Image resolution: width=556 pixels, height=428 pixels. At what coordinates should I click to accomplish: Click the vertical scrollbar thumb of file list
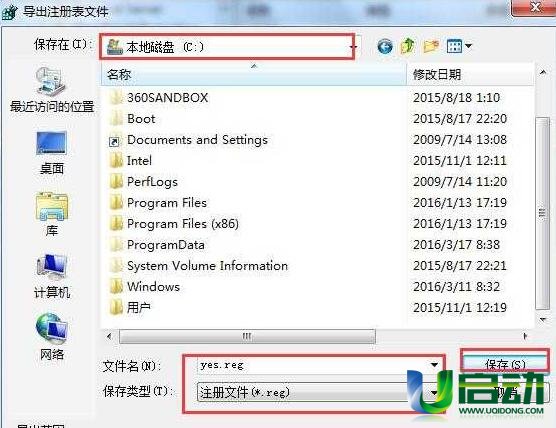[542, 213]
